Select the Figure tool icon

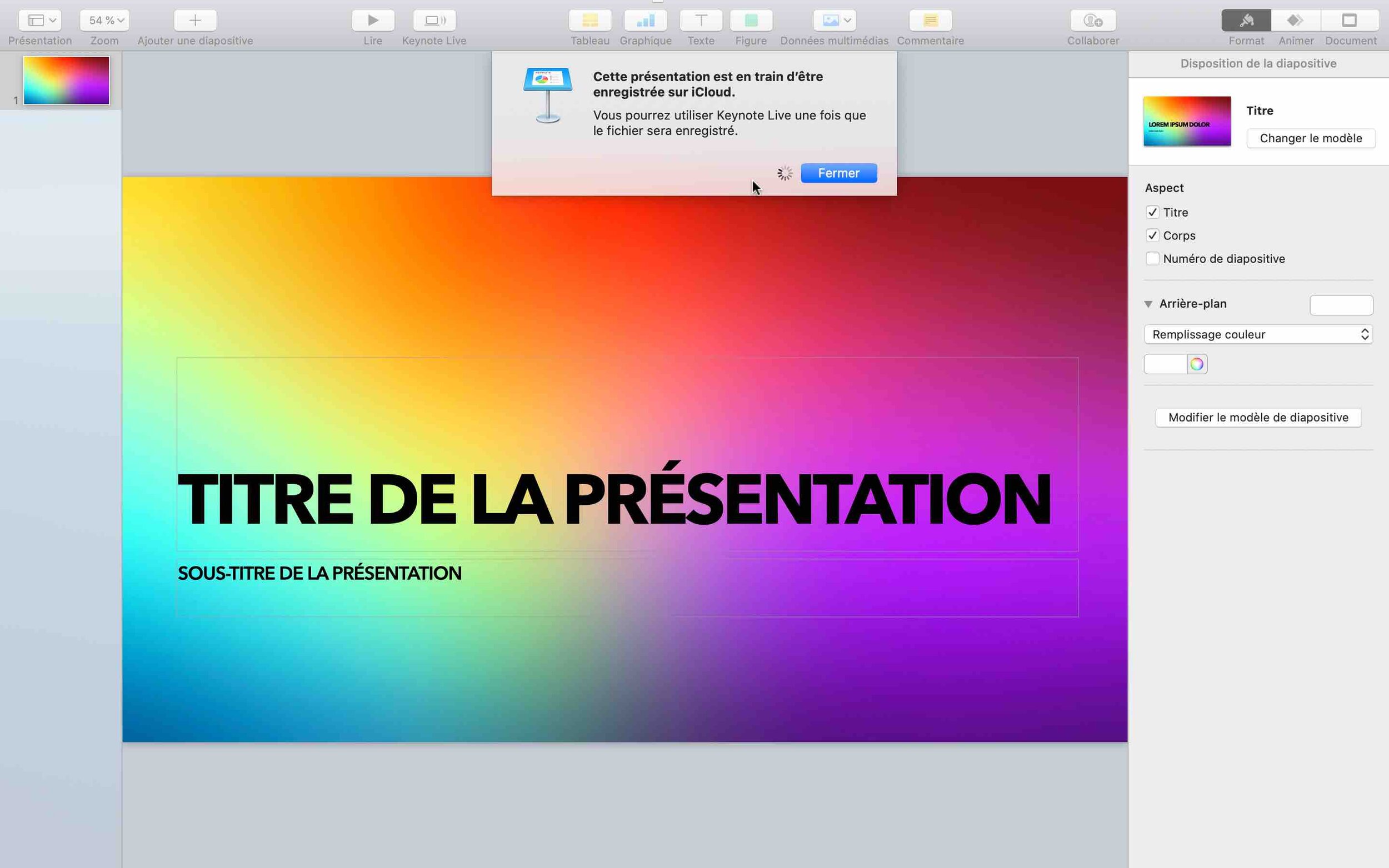pyautogui.click(x=750, y=20)
